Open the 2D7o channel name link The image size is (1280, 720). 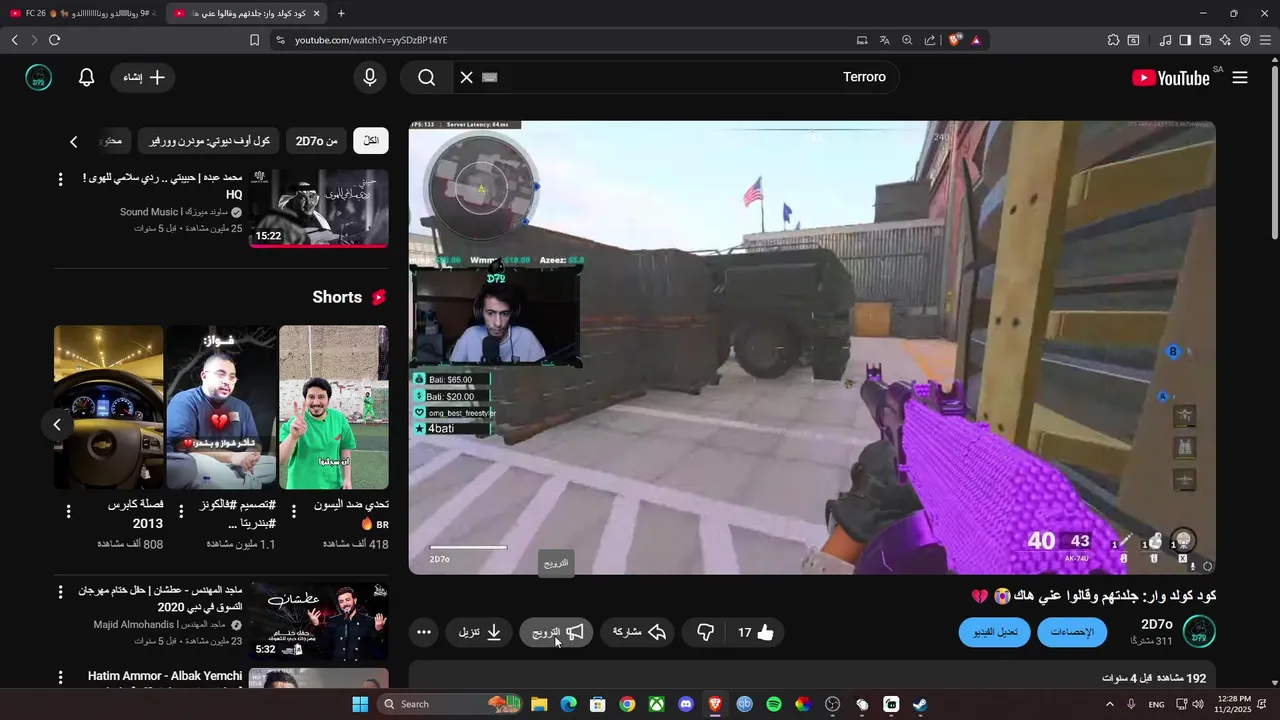1156,624
